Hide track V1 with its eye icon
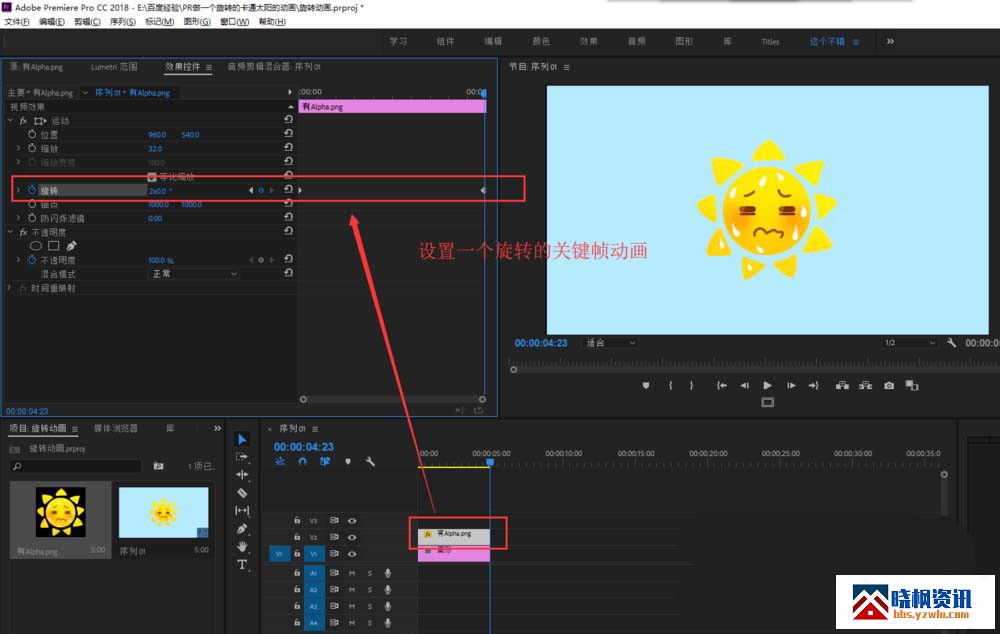 click(x=351, y=554)
